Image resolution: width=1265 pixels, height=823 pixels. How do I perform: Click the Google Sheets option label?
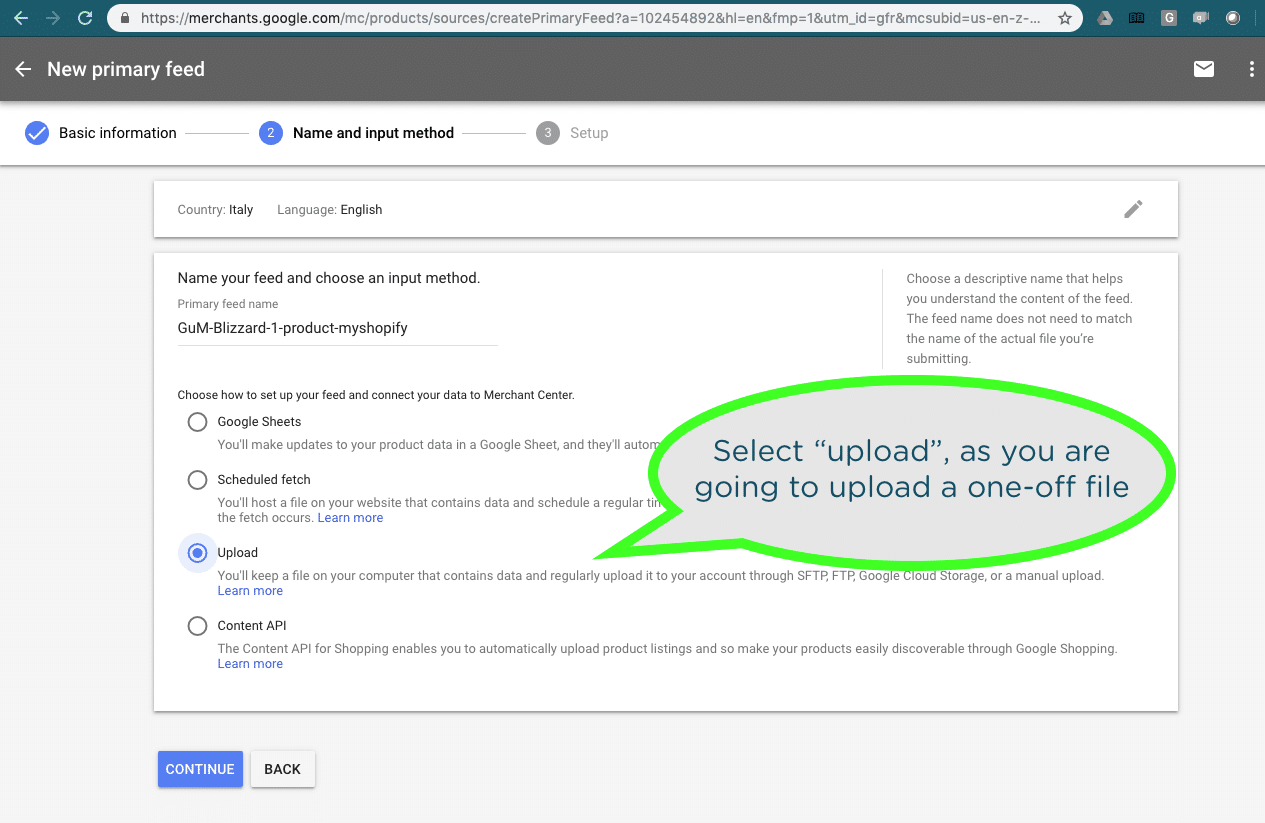(259, 422)
